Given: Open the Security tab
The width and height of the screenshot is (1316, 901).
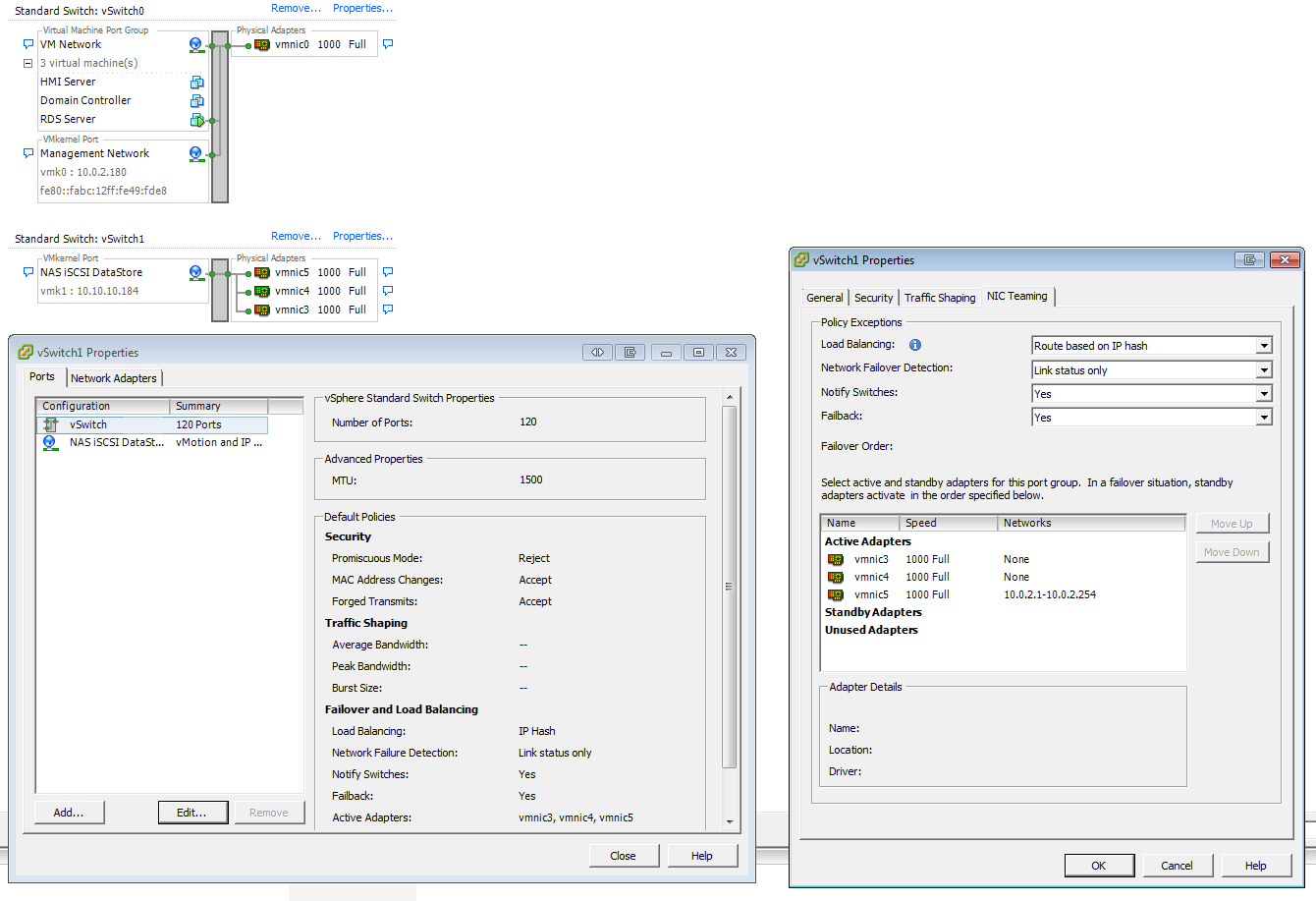Looking at the screenshot, I should [x=873, y=298].
